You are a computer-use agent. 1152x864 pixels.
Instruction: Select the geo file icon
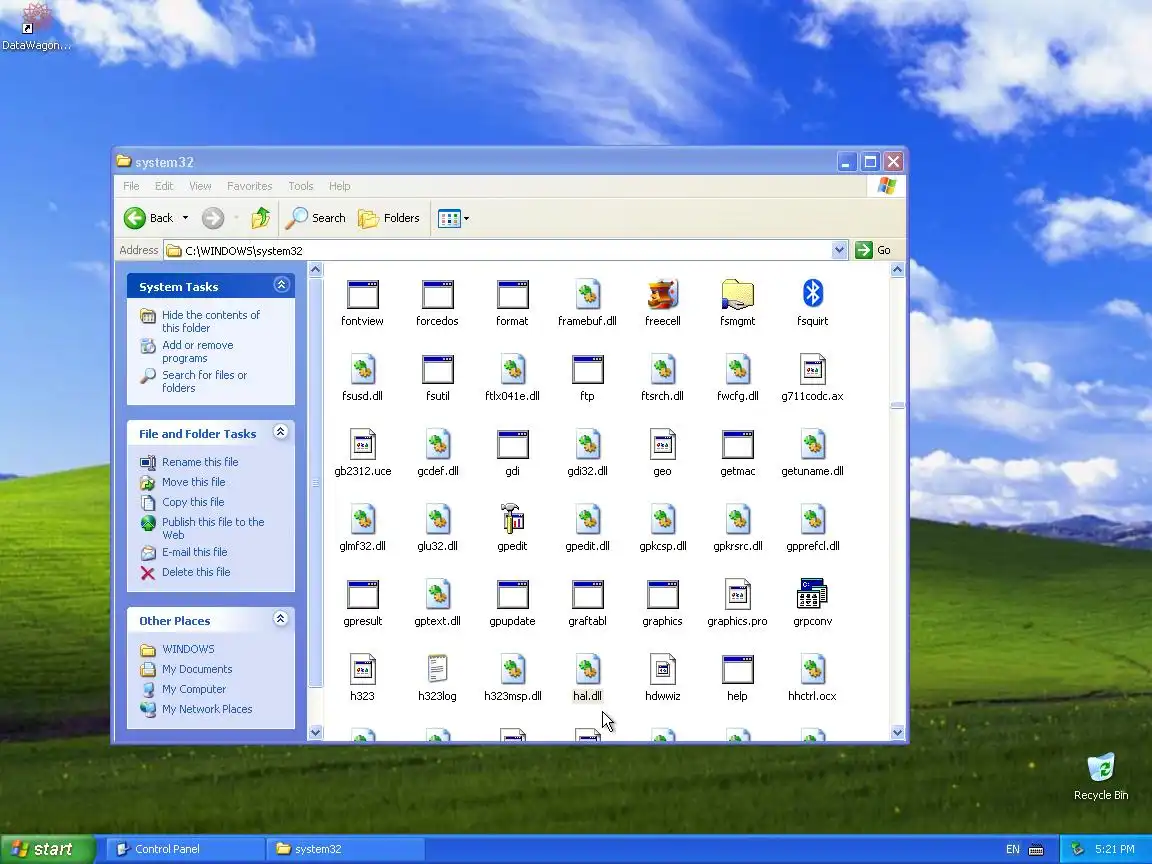(663, 444)
